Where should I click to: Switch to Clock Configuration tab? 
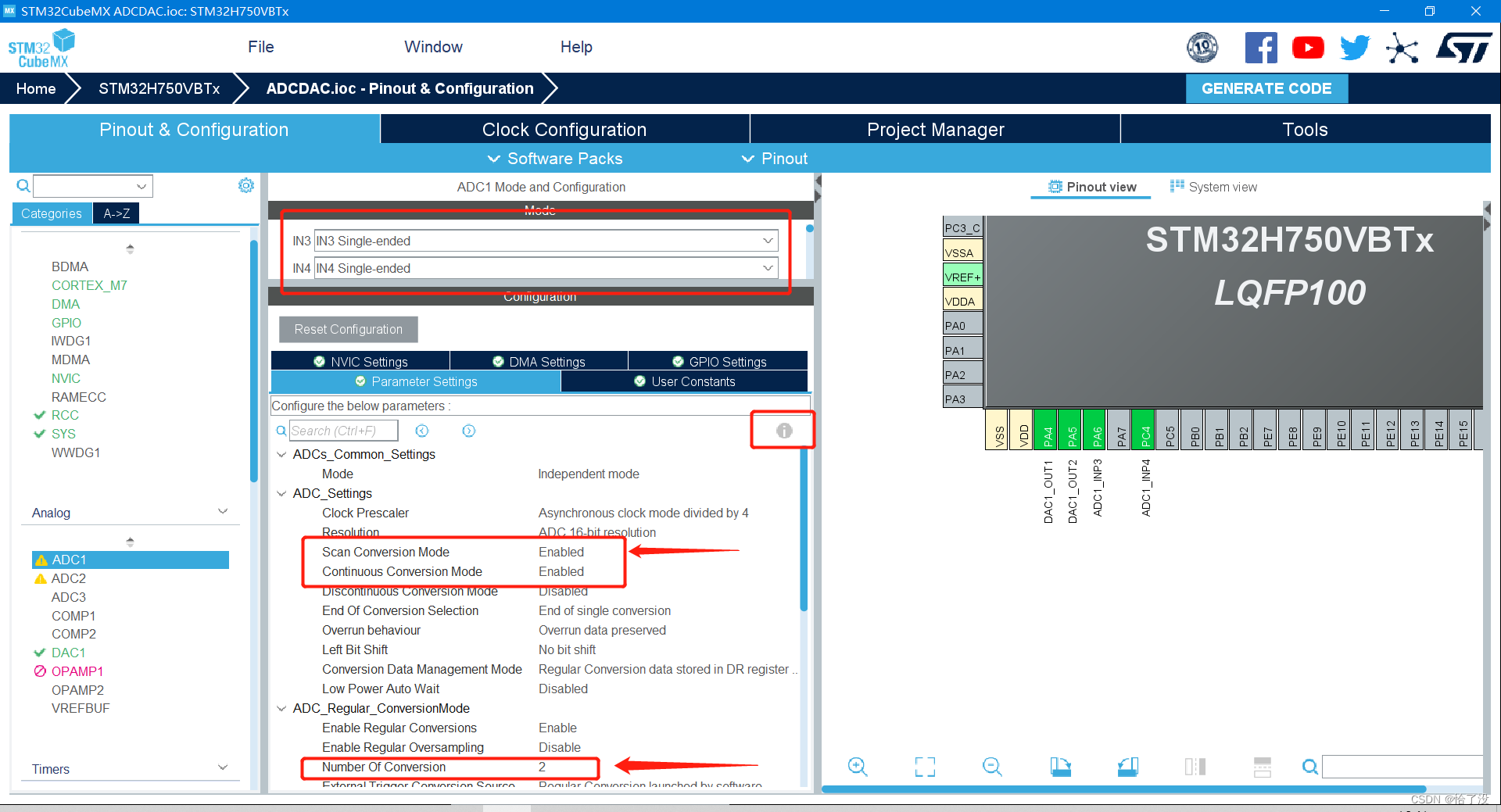click(x=564, y=129)
